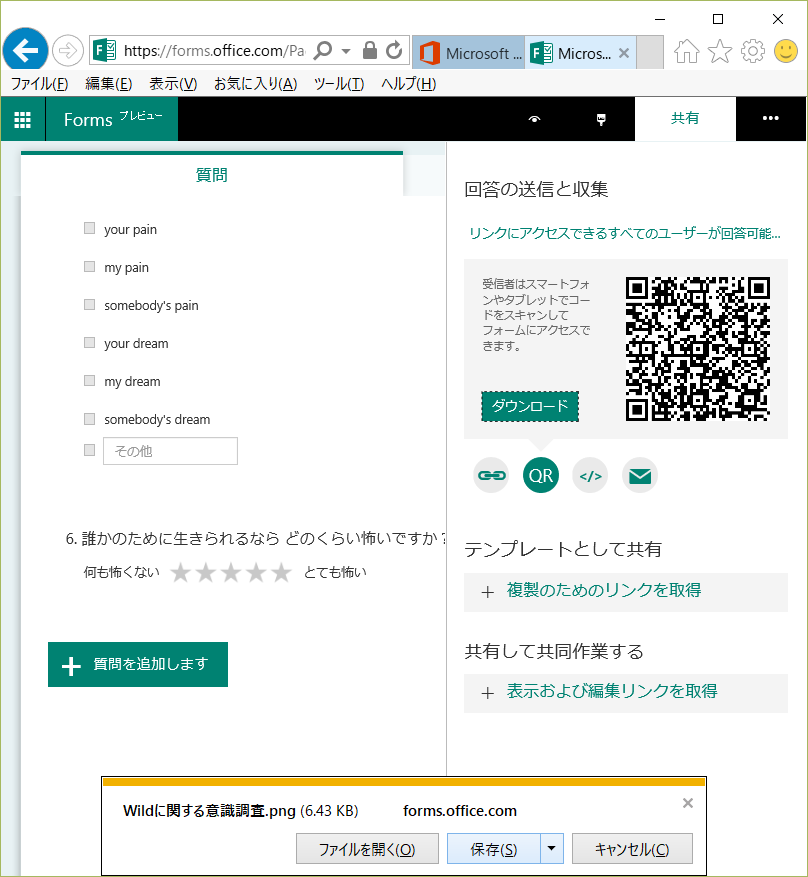The image size is (808, 877).
Task: Open the more options ellipsis menu
Action: point(771,119)
